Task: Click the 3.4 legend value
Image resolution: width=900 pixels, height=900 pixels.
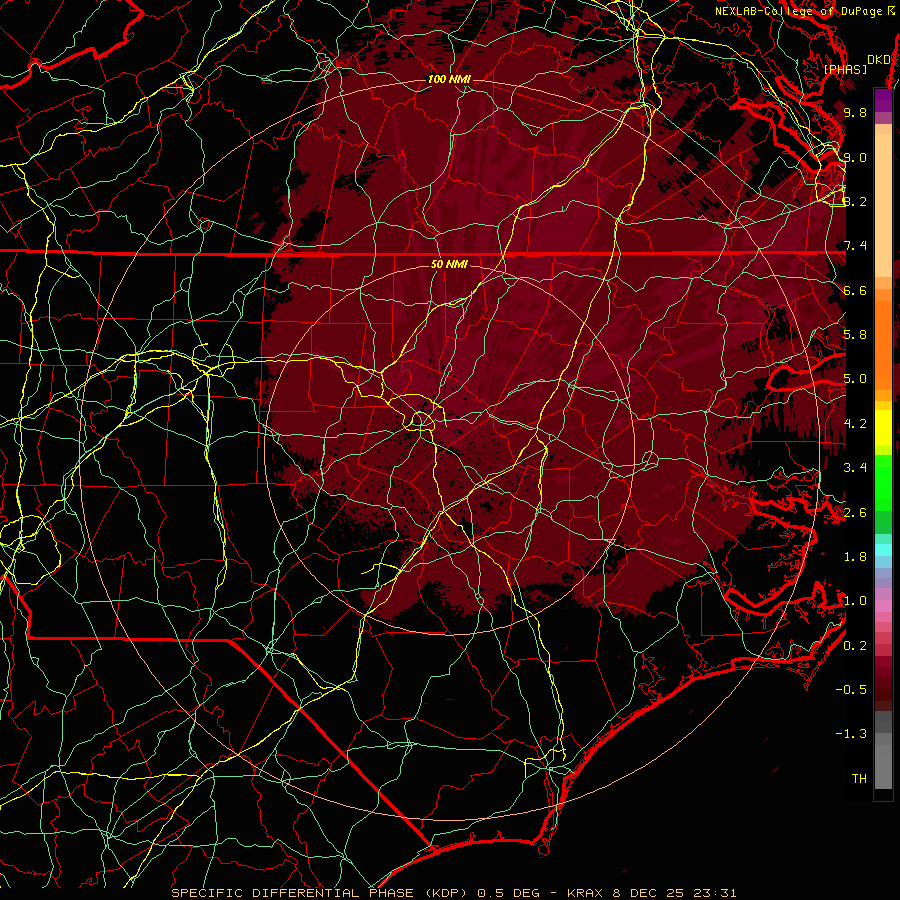Action: [x=855, y=468]
